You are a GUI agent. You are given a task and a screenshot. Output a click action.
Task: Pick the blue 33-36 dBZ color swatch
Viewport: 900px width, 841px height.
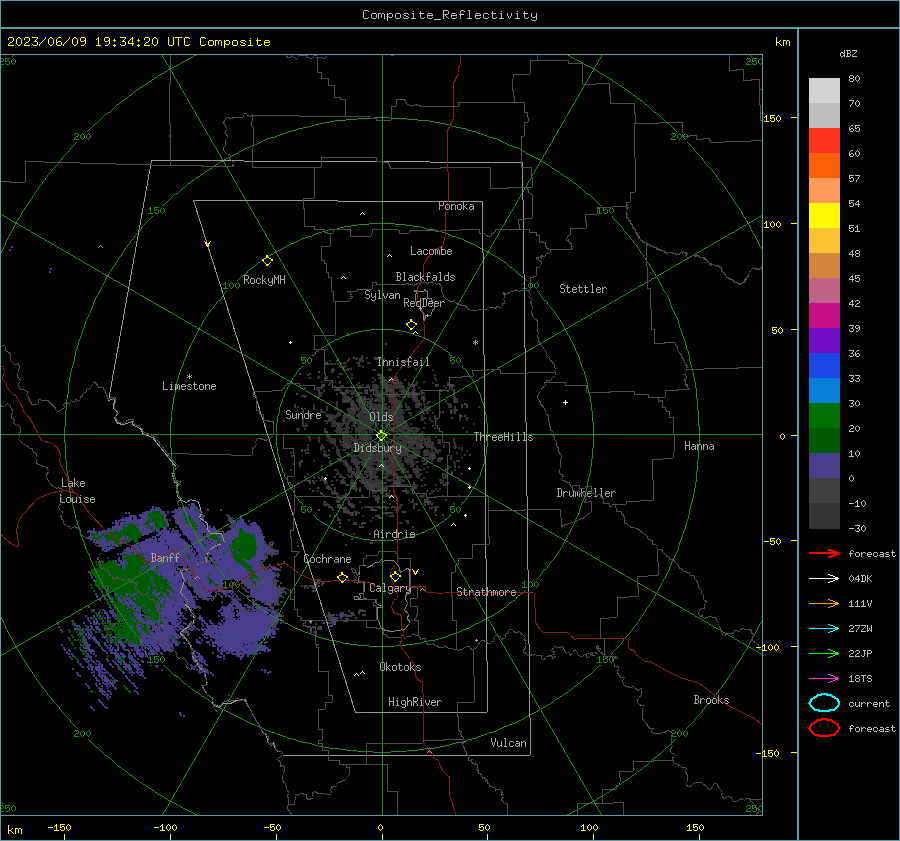pos(824,365)
